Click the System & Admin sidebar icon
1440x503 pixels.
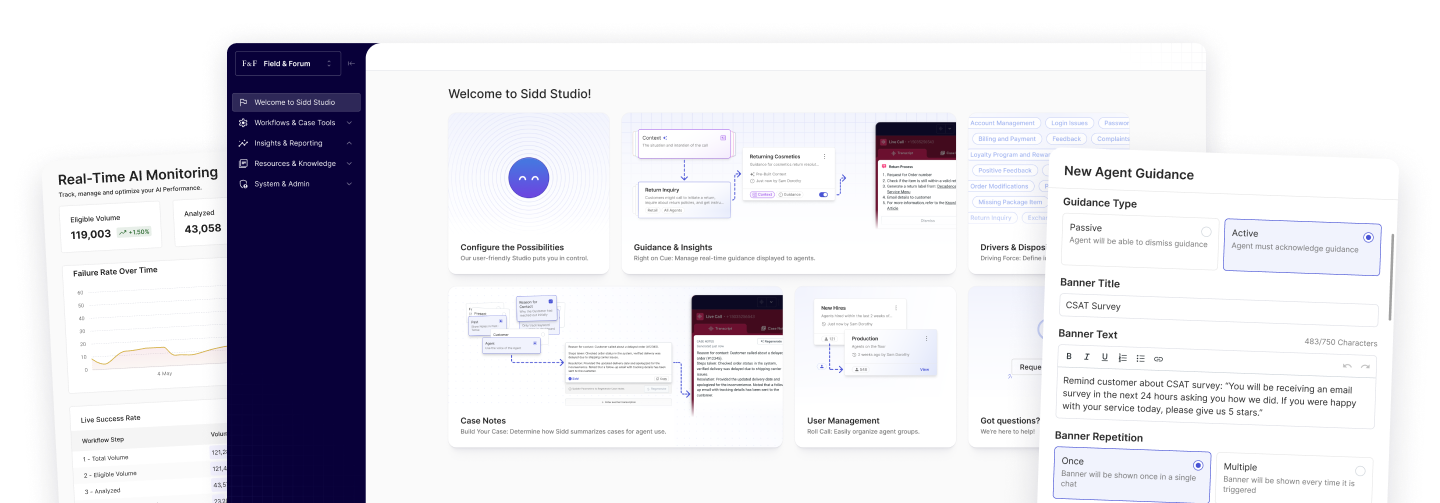243,184
